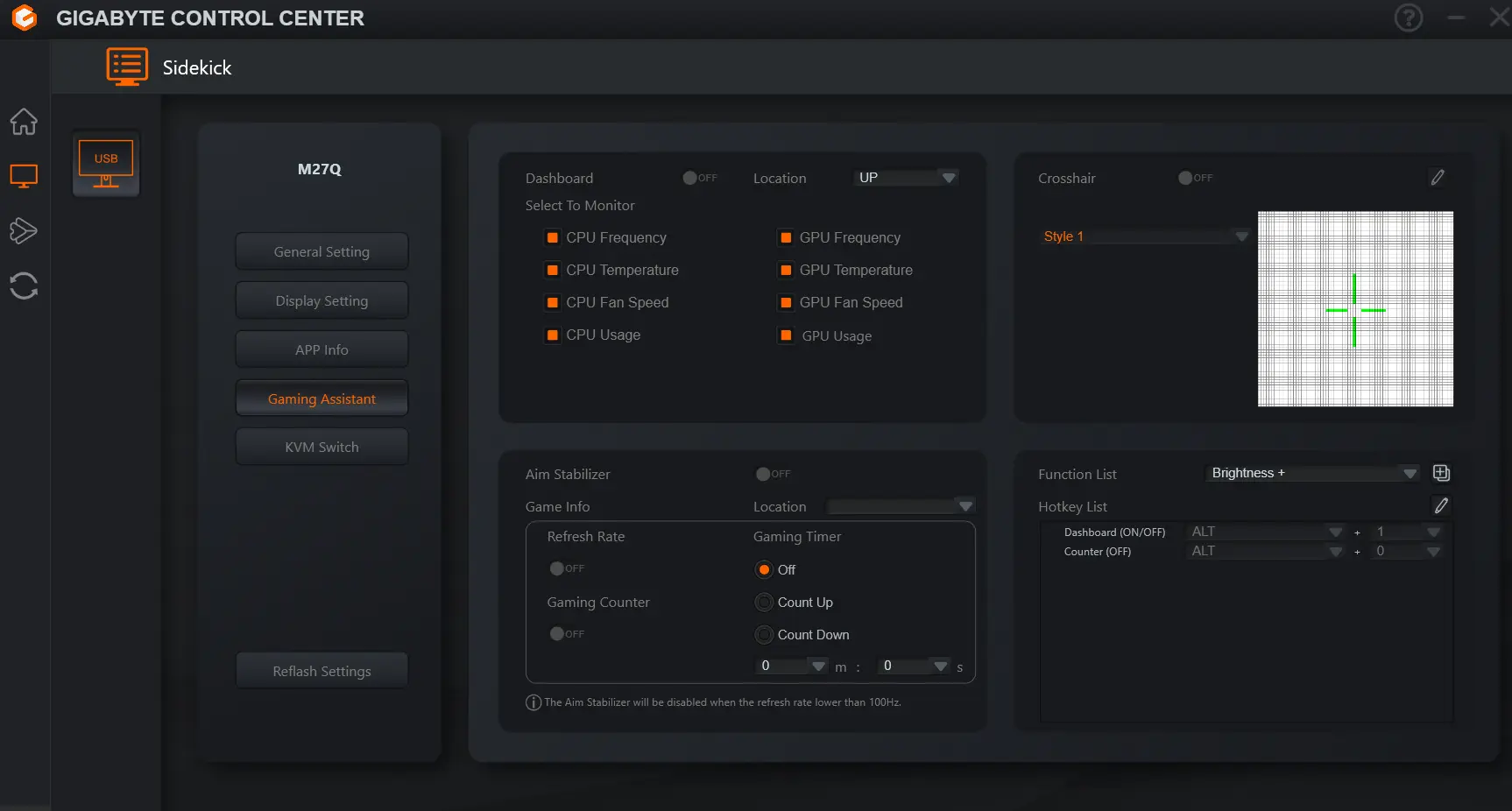Click the Sidekick header icon
The width and height of the screenshot is (1512, 811).
pyautogui.click(x=127, y=67)
